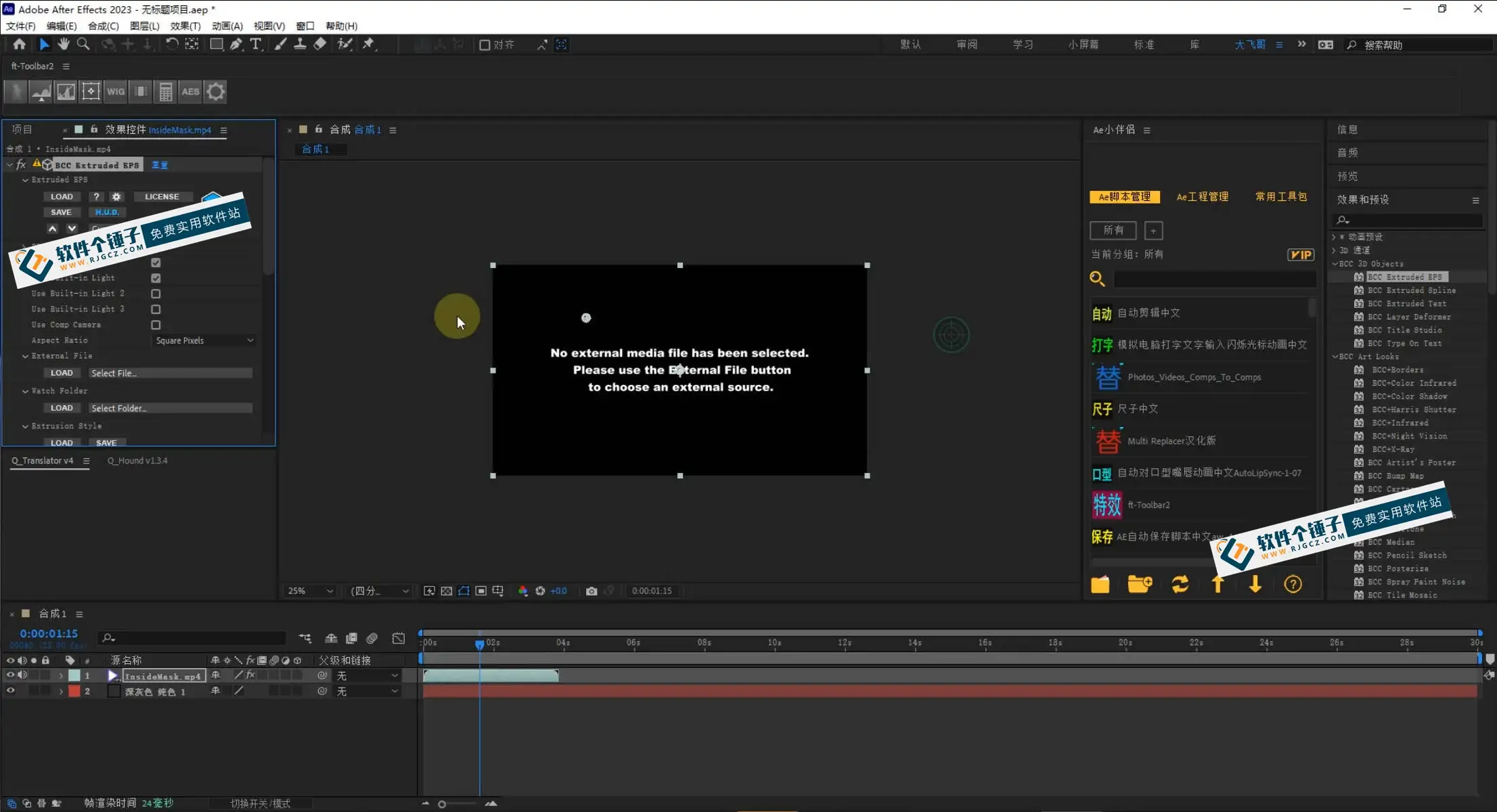Open ft-Toolbar2 gear settings icon
The image size is (1497, 812).
pyautogui.click(x=216, y=91)
